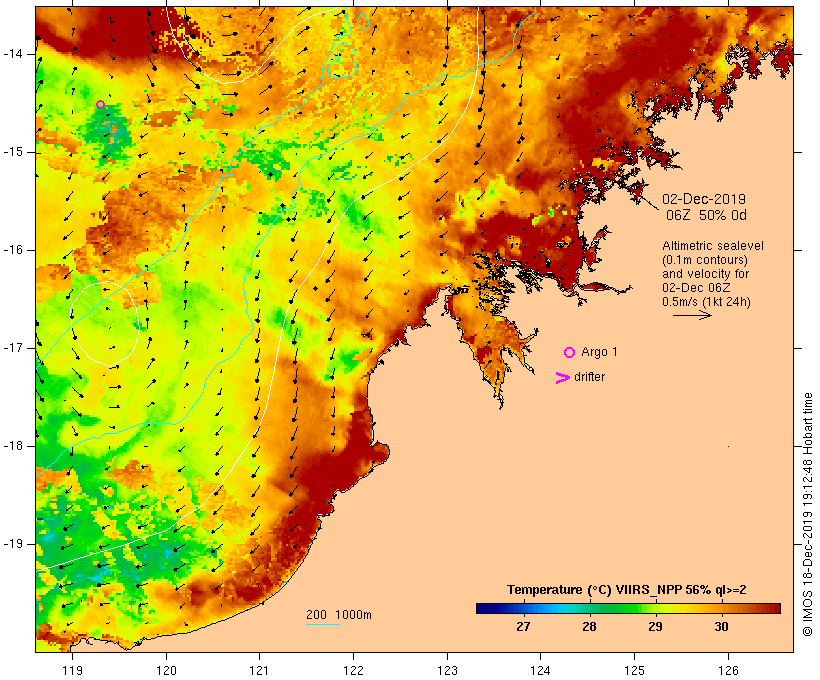Click the -16 latitude axis label
The width and height of the screenshot is (820, 680).
(13, 250)
